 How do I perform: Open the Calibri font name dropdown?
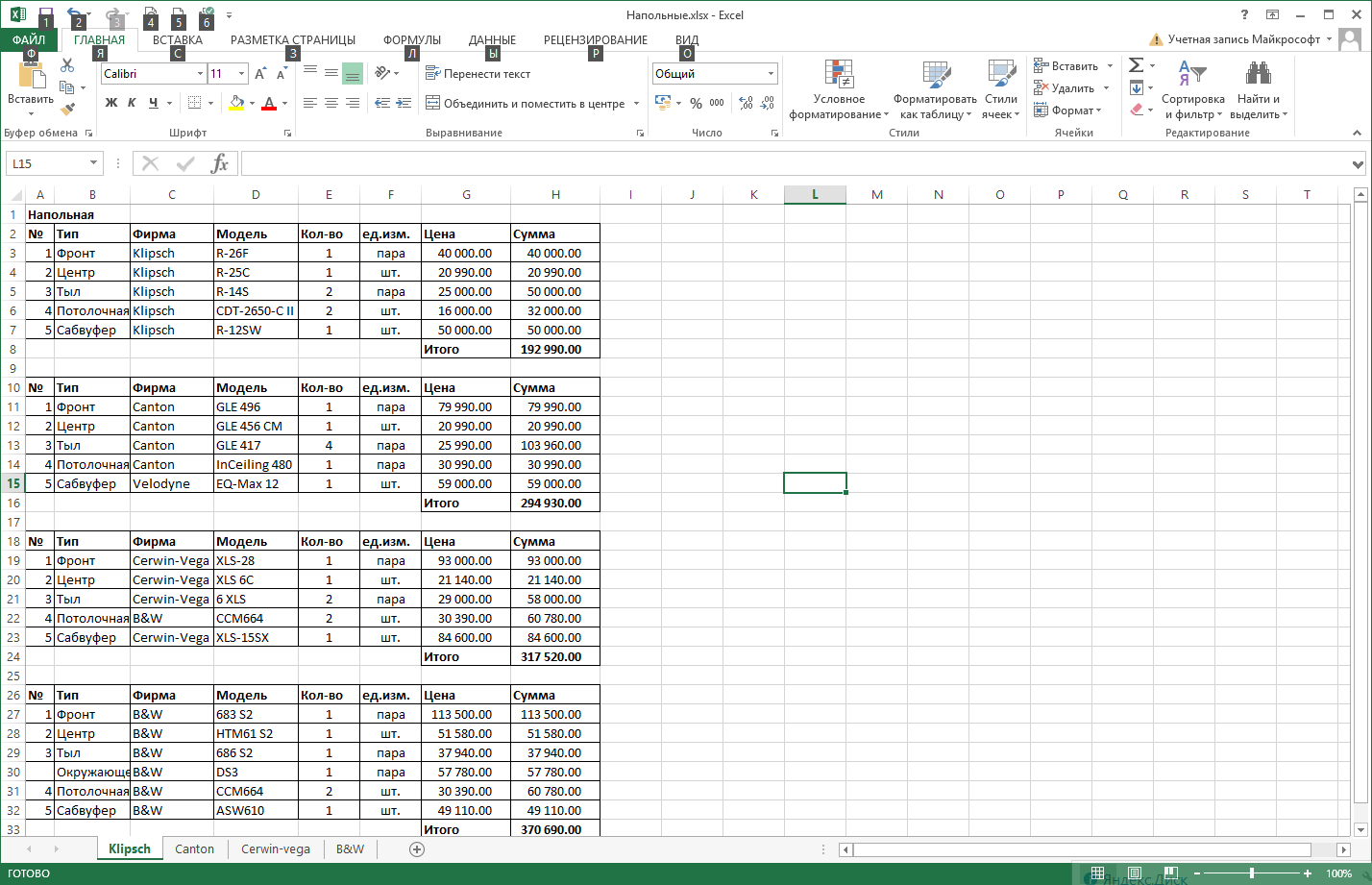[x=200, y=74]
